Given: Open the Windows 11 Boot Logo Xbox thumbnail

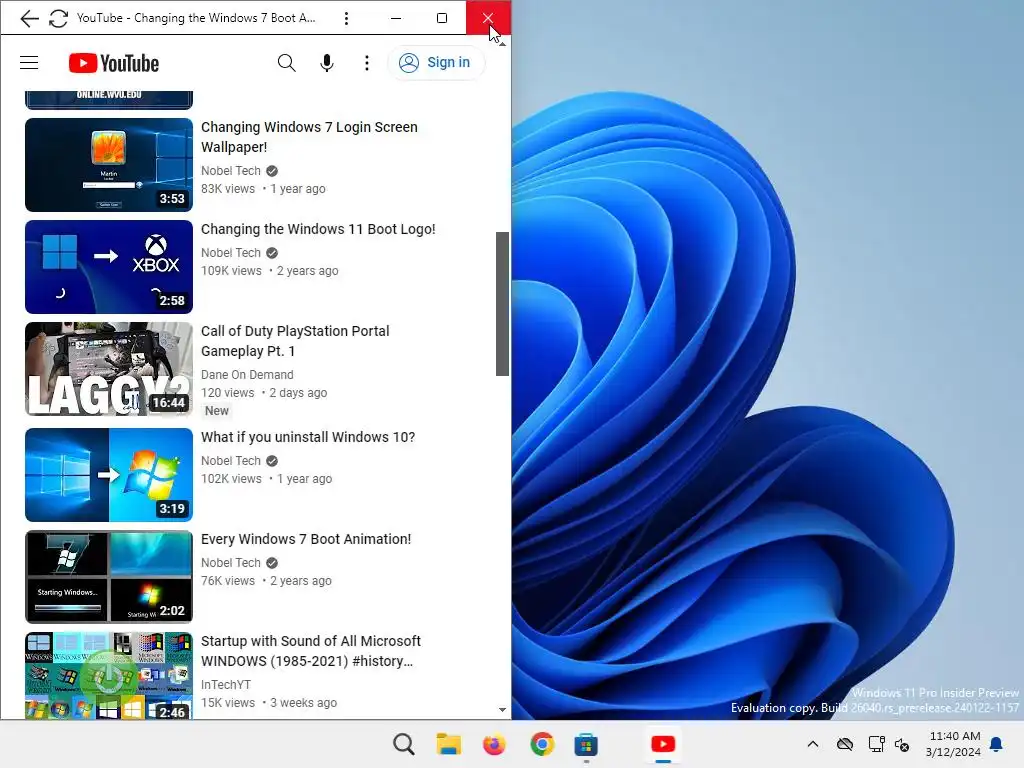Looking at the screenshot, I should (x=109, y=266).
